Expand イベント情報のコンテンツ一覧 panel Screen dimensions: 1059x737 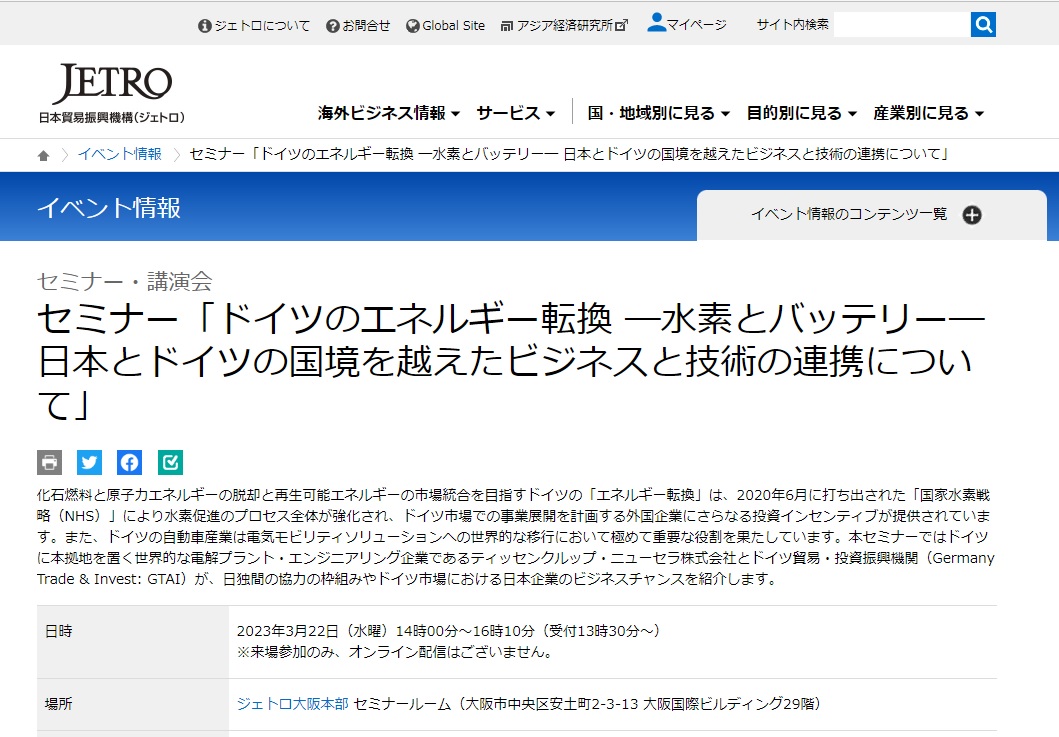point(871,215)
